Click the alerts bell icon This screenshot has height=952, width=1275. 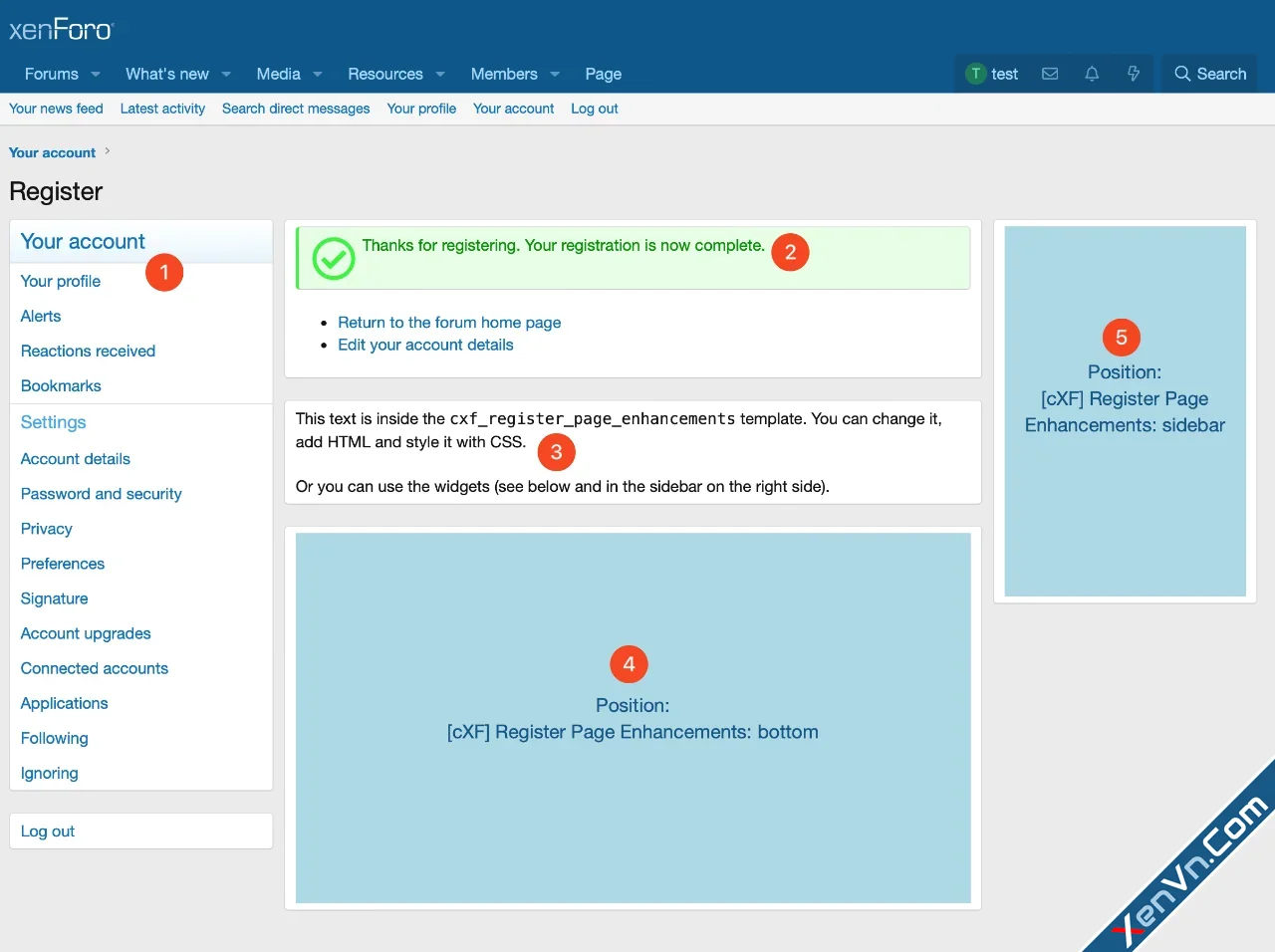tap(1092, 74)
